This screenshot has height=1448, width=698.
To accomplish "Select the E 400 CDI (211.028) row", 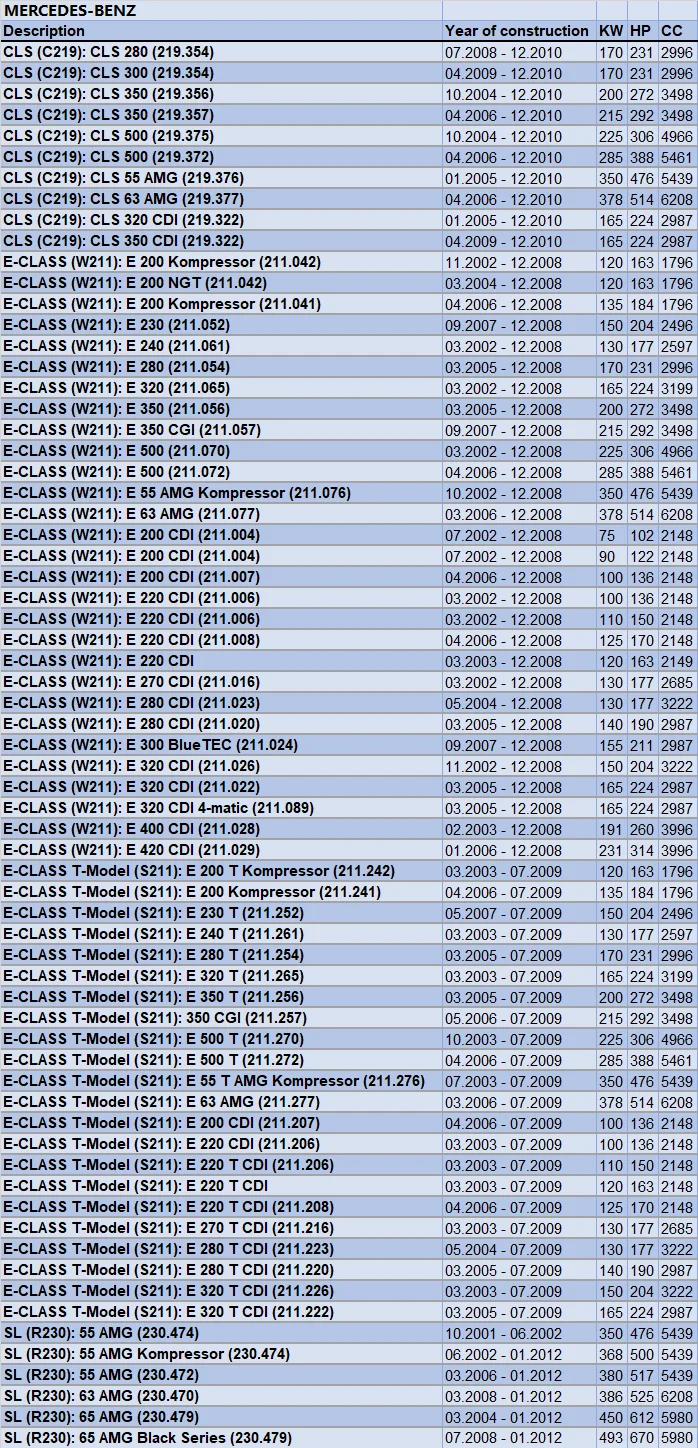I will 349,829.
